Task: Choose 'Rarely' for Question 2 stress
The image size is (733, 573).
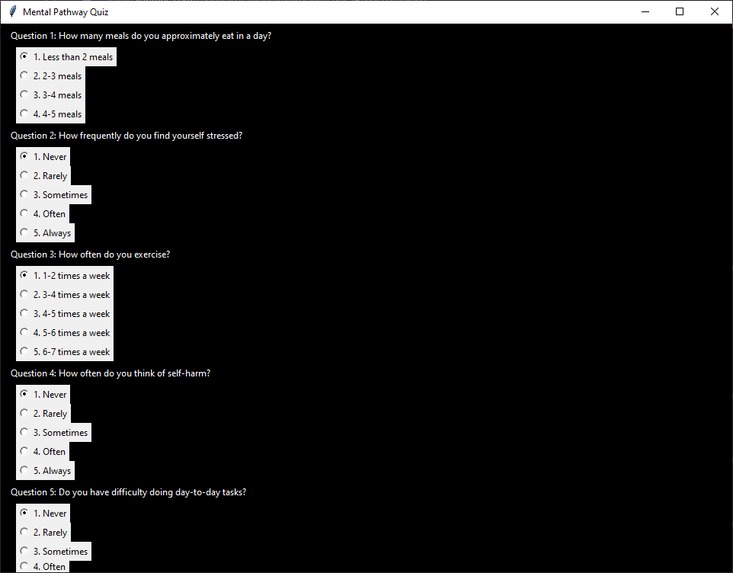Action: coord(43,176)
